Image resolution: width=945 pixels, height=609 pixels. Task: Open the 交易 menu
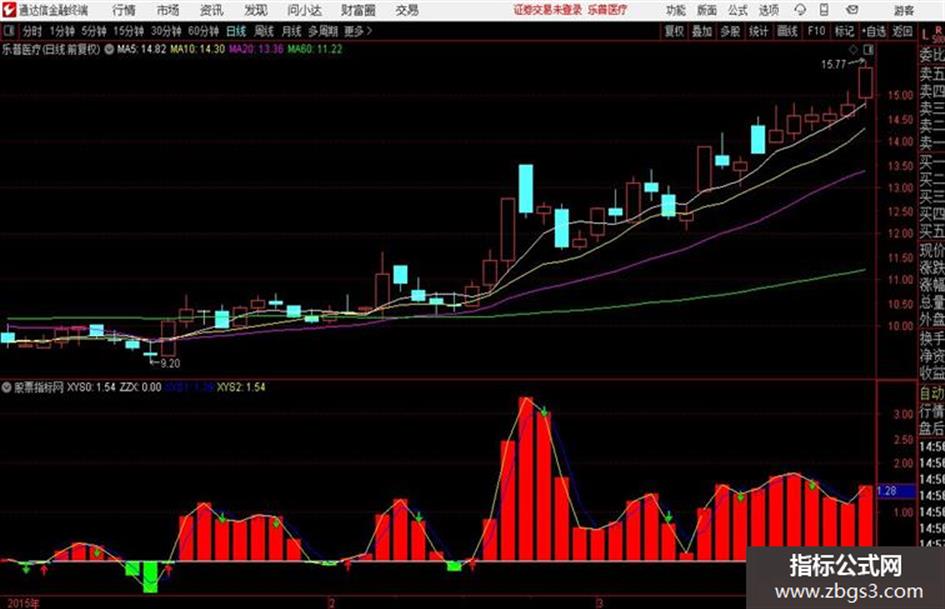click(x=407, y=10)
